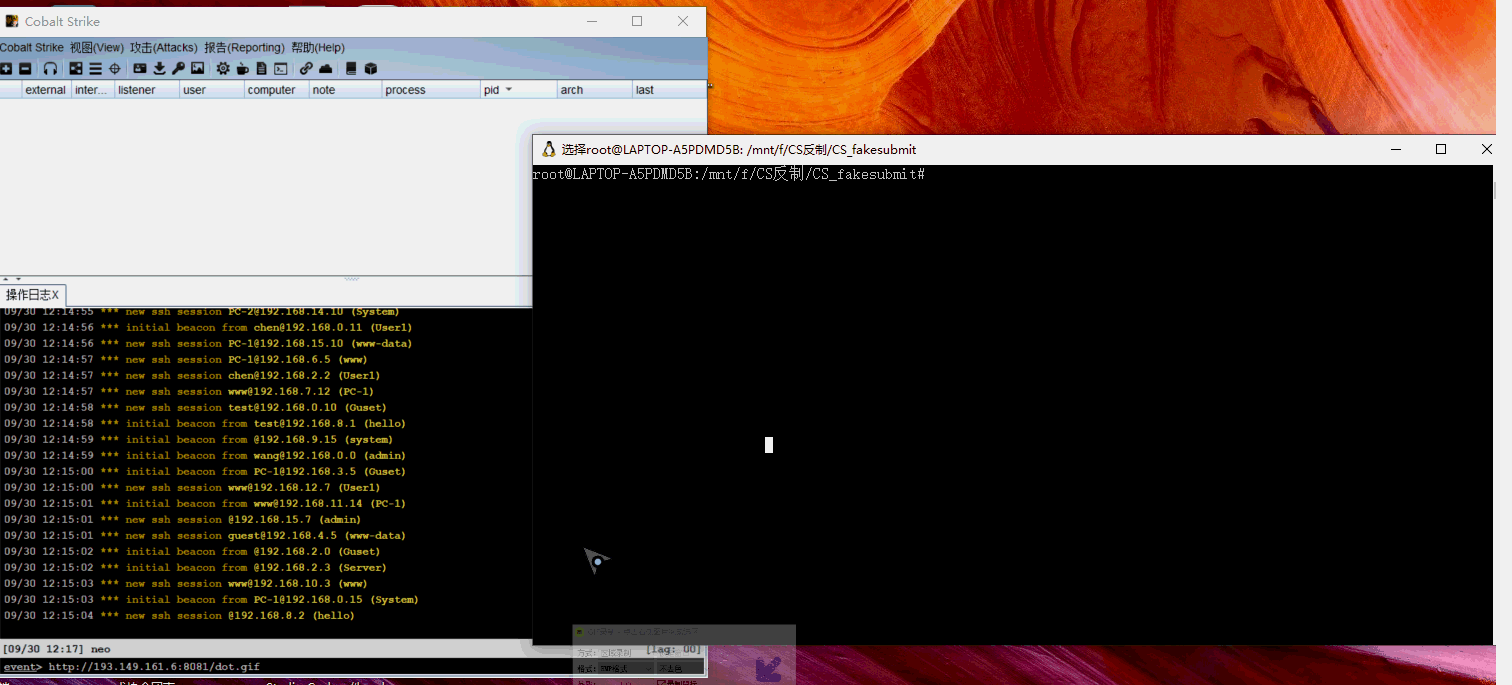Click the Connect to team server plus icon

[x=6, y=69]
